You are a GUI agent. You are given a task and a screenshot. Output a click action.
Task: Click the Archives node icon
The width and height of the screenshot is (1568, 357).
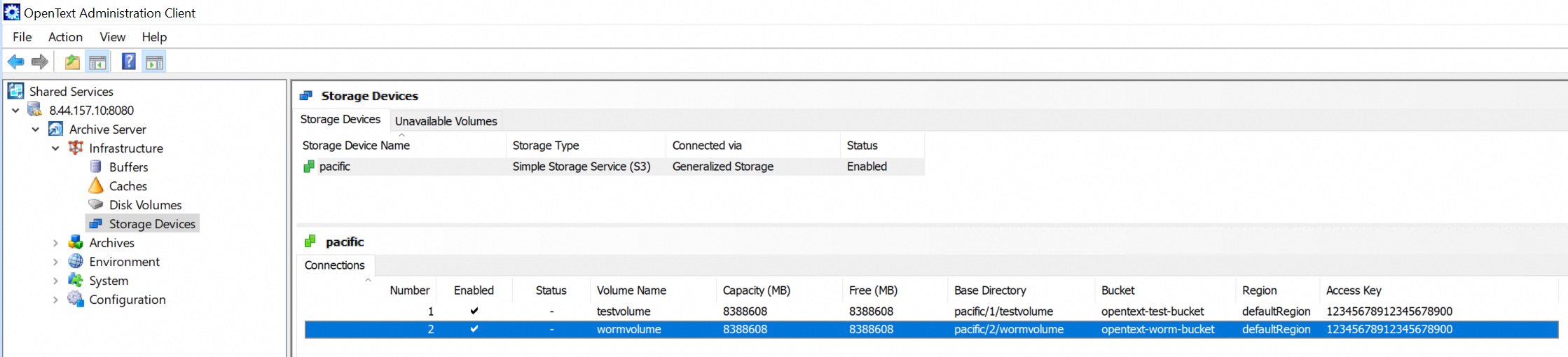point(76,242)
